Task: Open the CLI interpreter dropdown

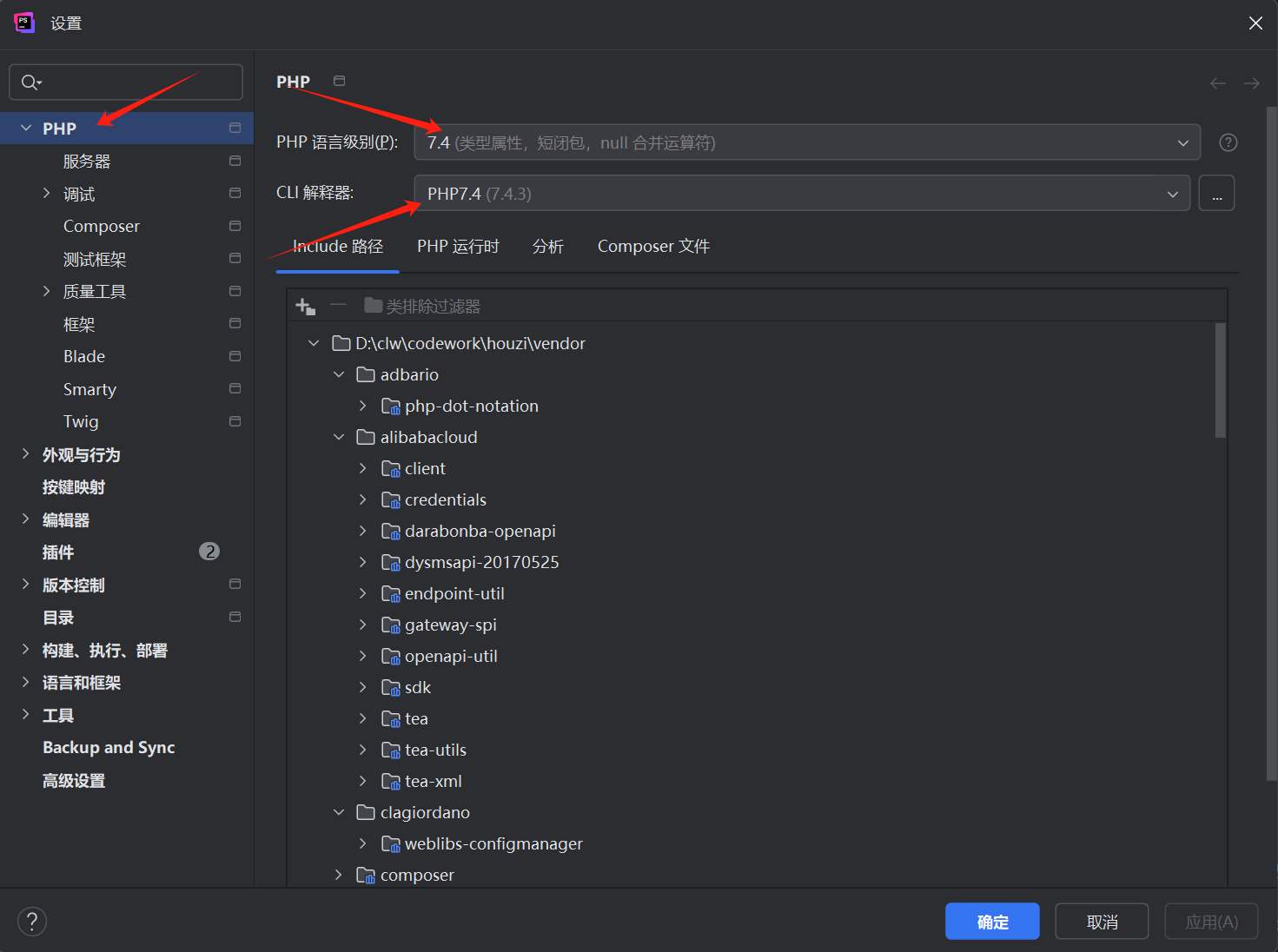Action: click(x=802, y=193)
